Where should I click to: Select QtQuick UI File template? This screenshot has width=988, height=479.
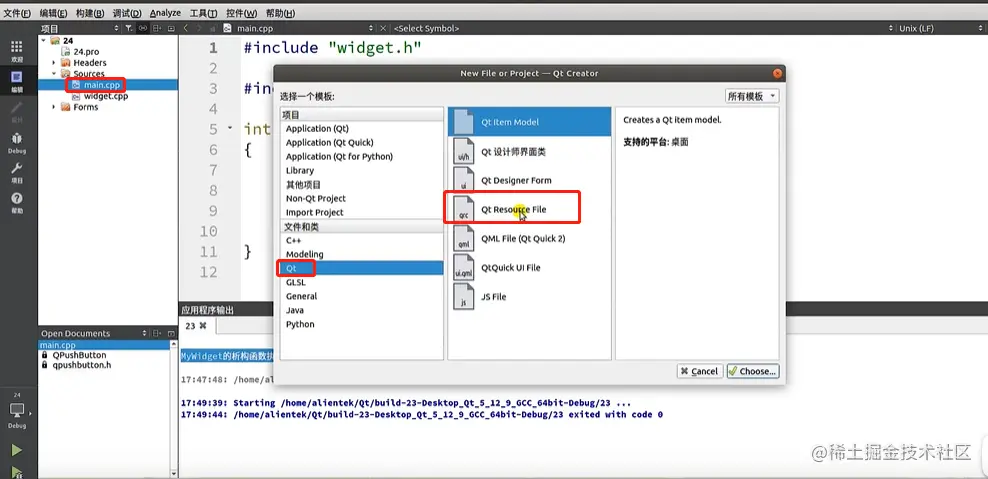[529, 267]
